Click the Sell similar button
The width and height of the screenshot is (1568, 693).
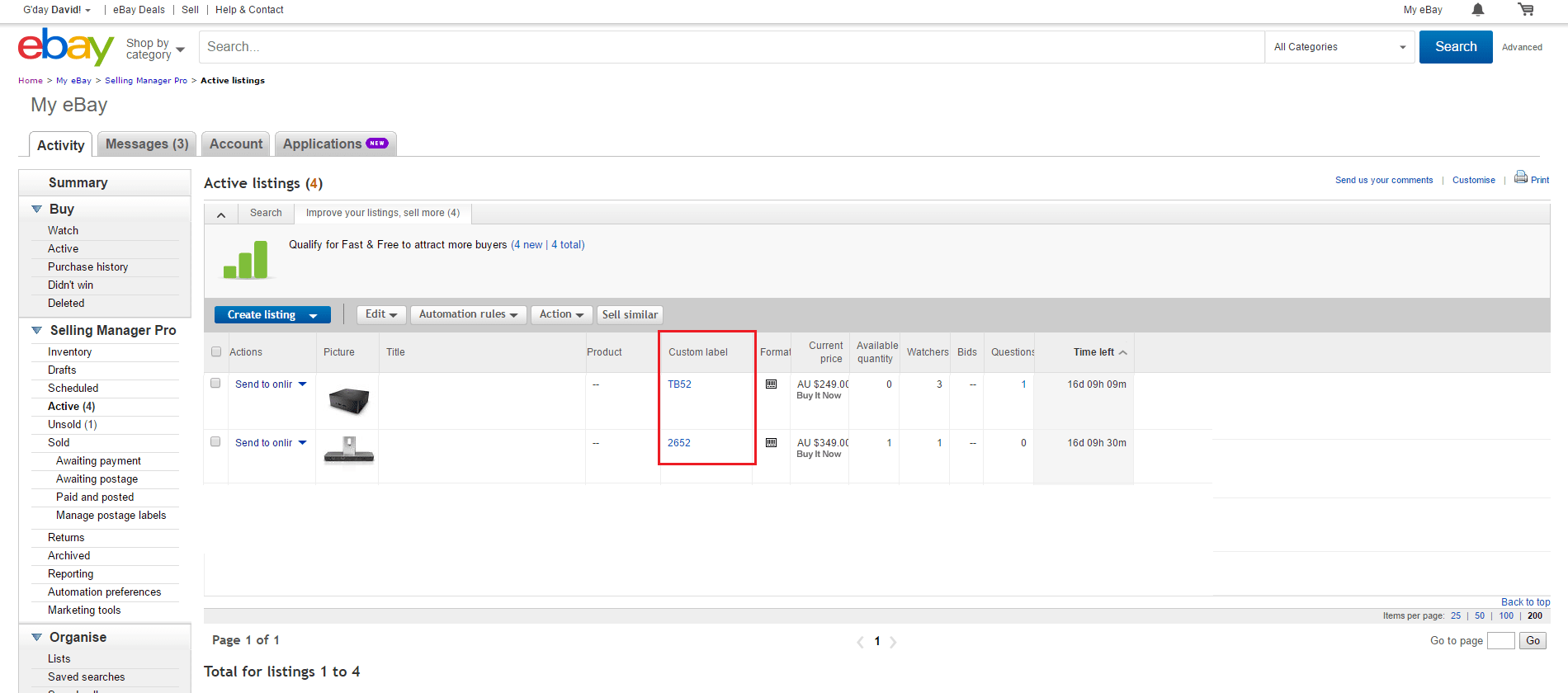[630, 314]
